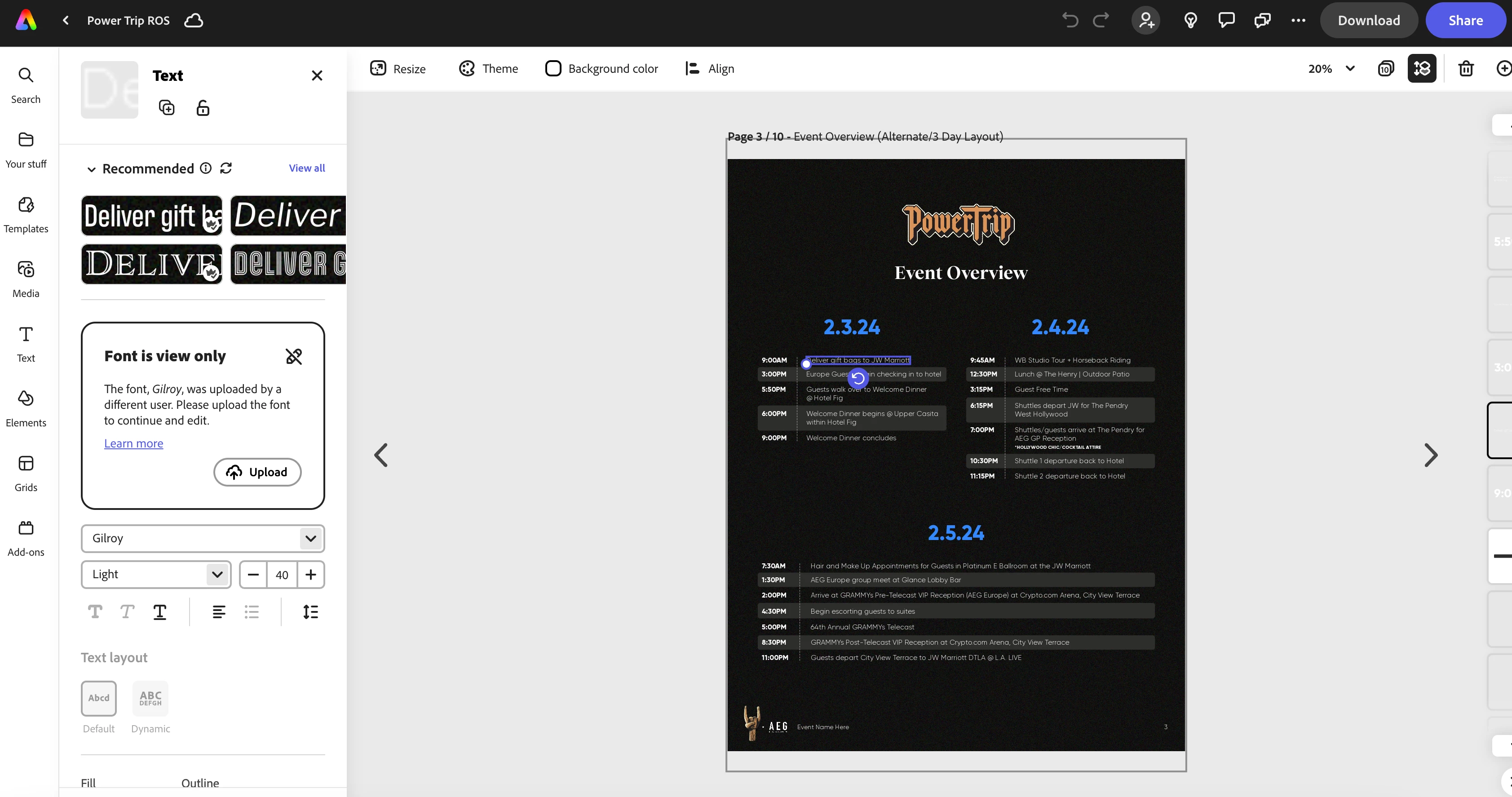Click the Background color swatch
Image resolution: width=1512 pixels, height=797 pixels.
(553, 69)
